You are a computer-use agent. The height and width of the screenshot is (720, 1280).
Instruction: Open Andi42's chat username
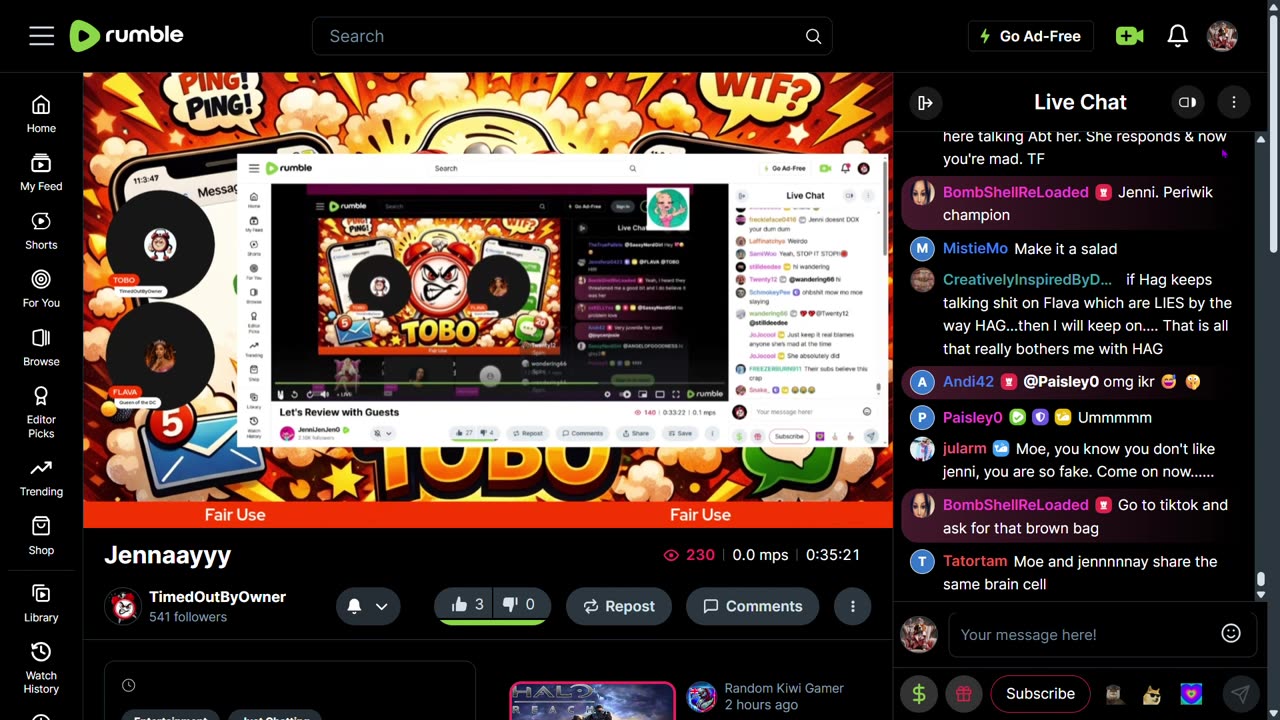(x=968, y=381)
